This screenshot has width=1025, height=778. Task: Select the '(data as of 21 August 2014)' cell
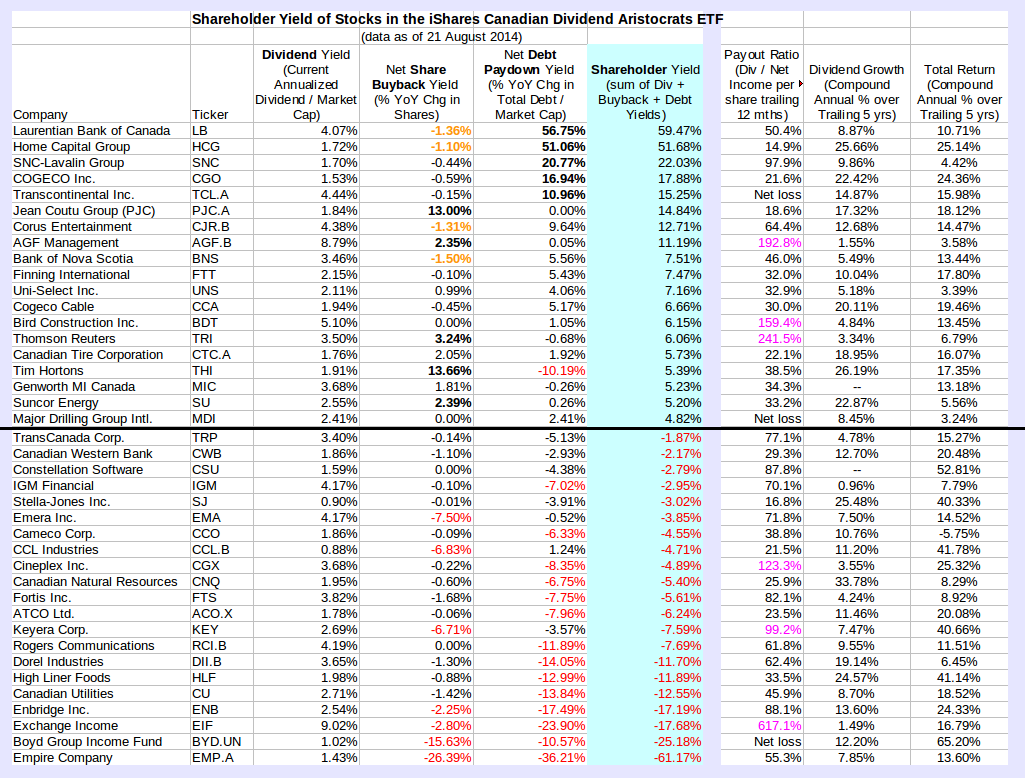[442, 37]
